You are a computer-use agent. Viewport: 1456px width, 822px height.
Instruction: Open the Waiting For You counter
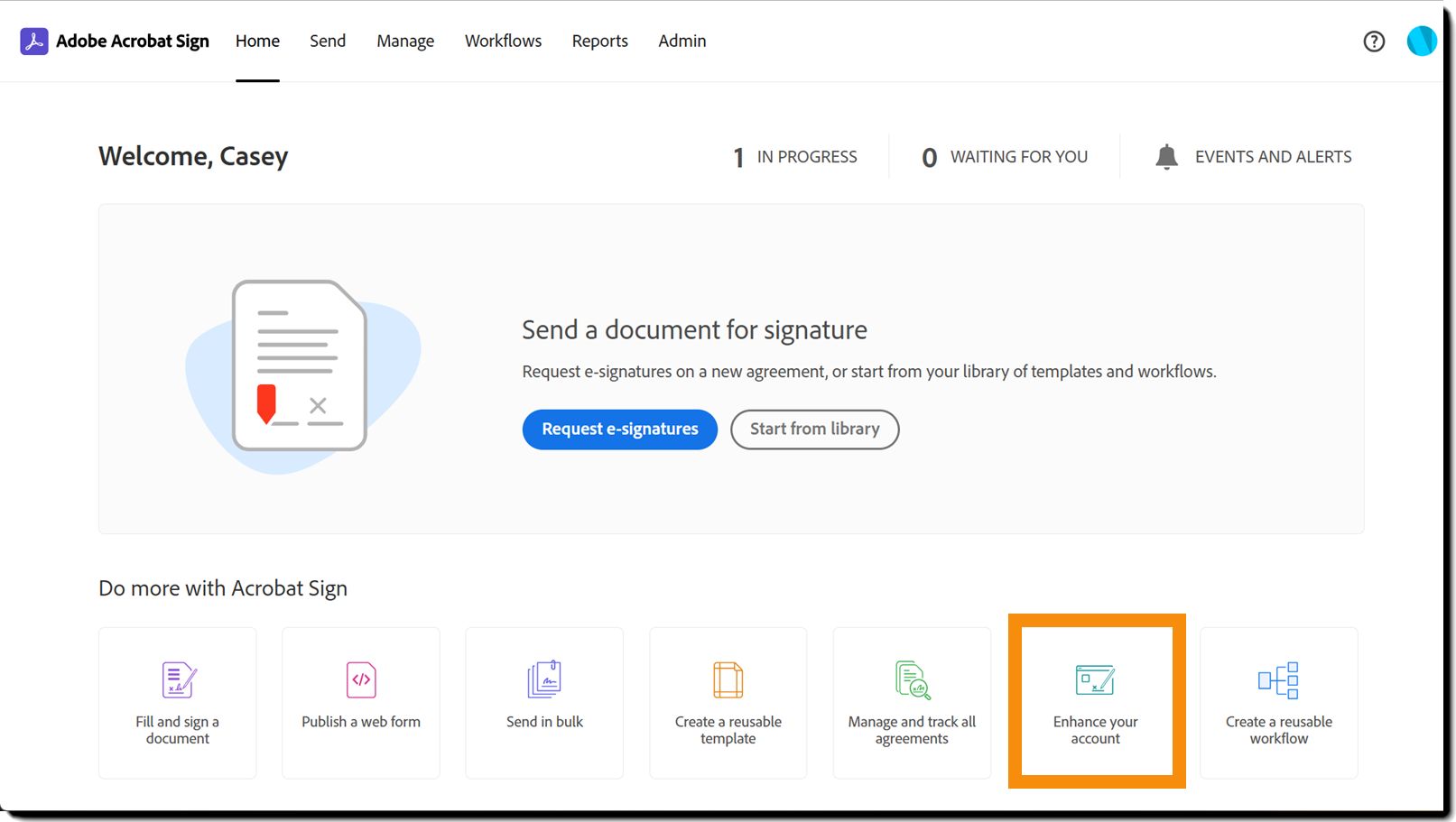1005,157
